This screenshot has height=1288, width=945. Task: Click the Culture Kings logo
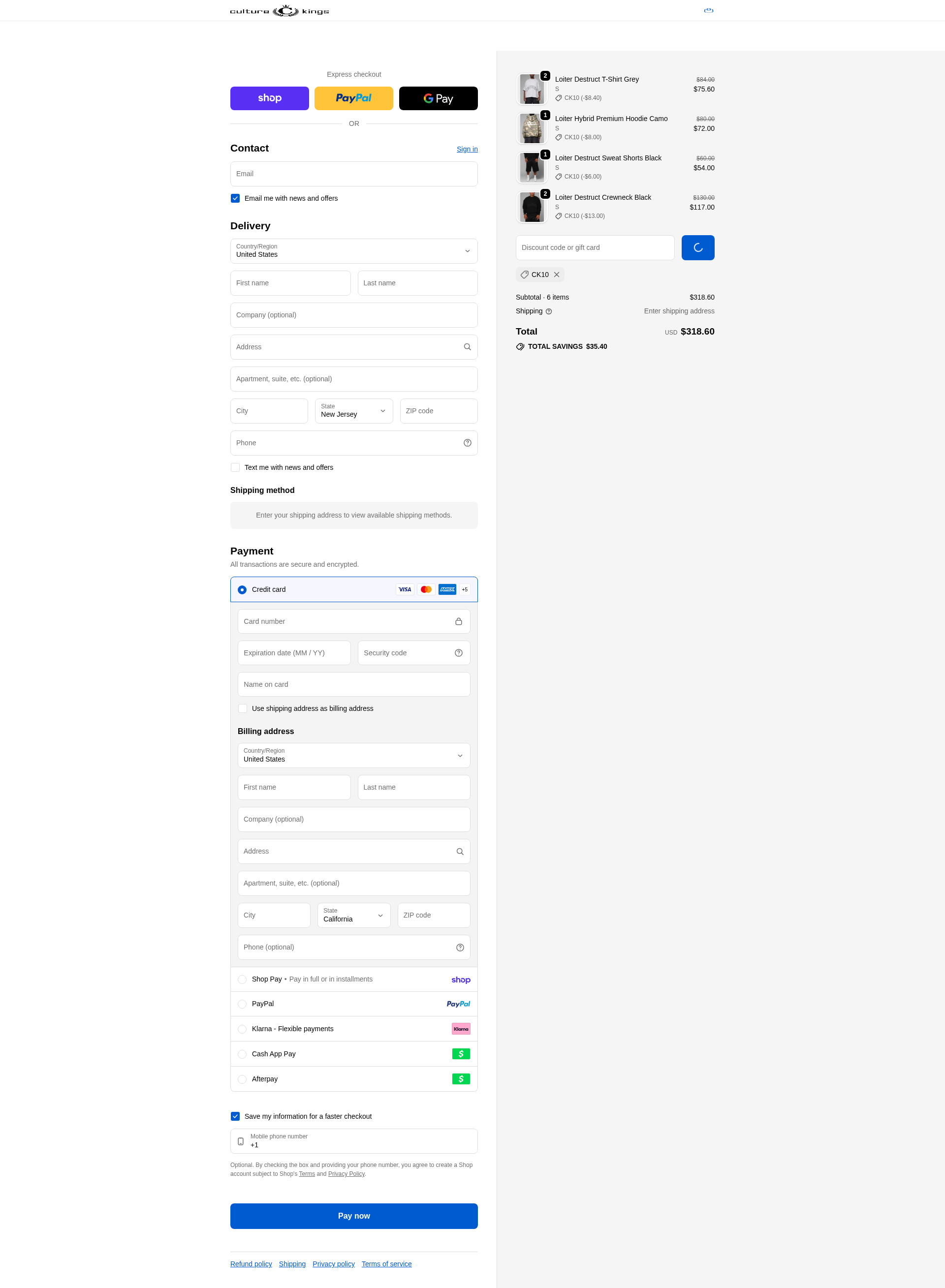tap(279, 11)
